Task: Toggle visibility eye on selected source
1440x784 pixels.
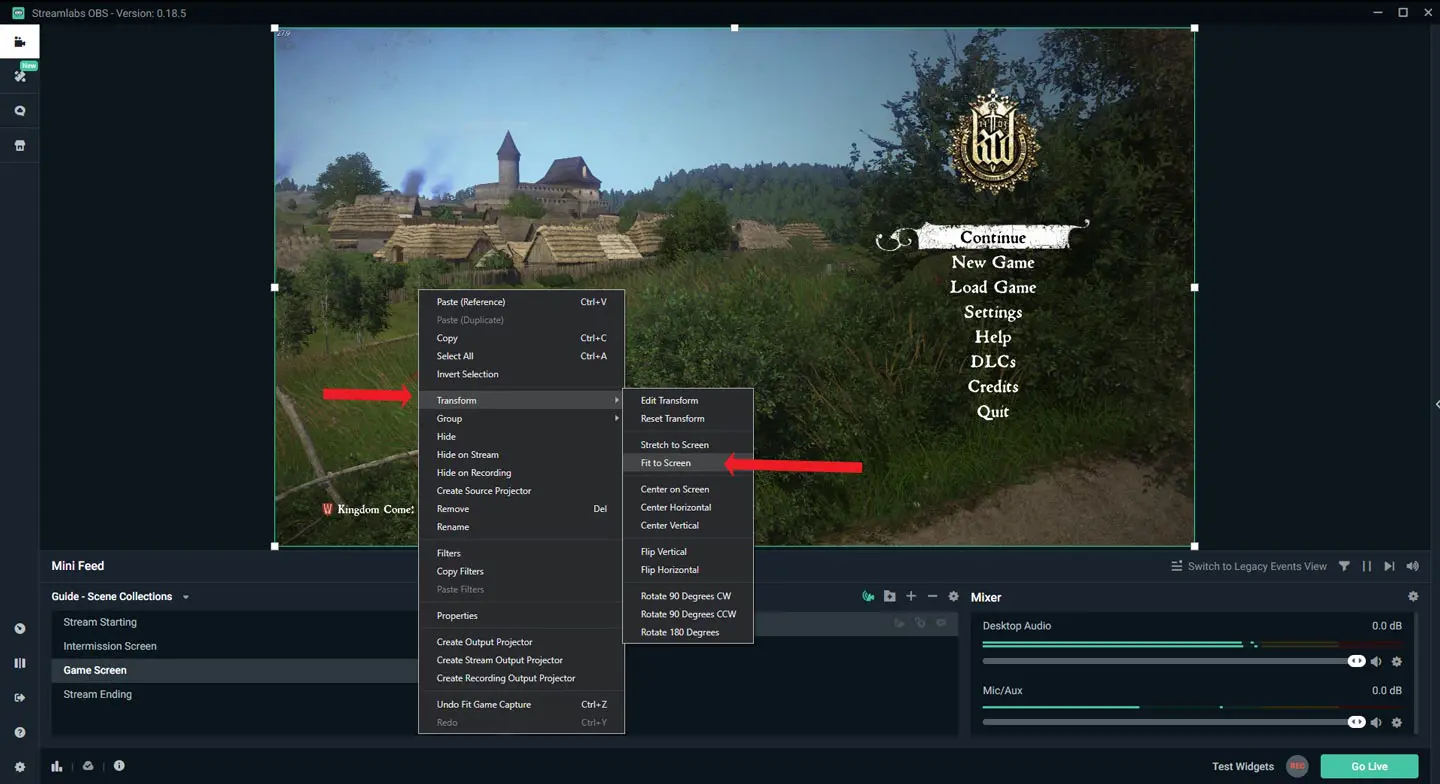Action: pyautogui.click(x=941, y=623)
